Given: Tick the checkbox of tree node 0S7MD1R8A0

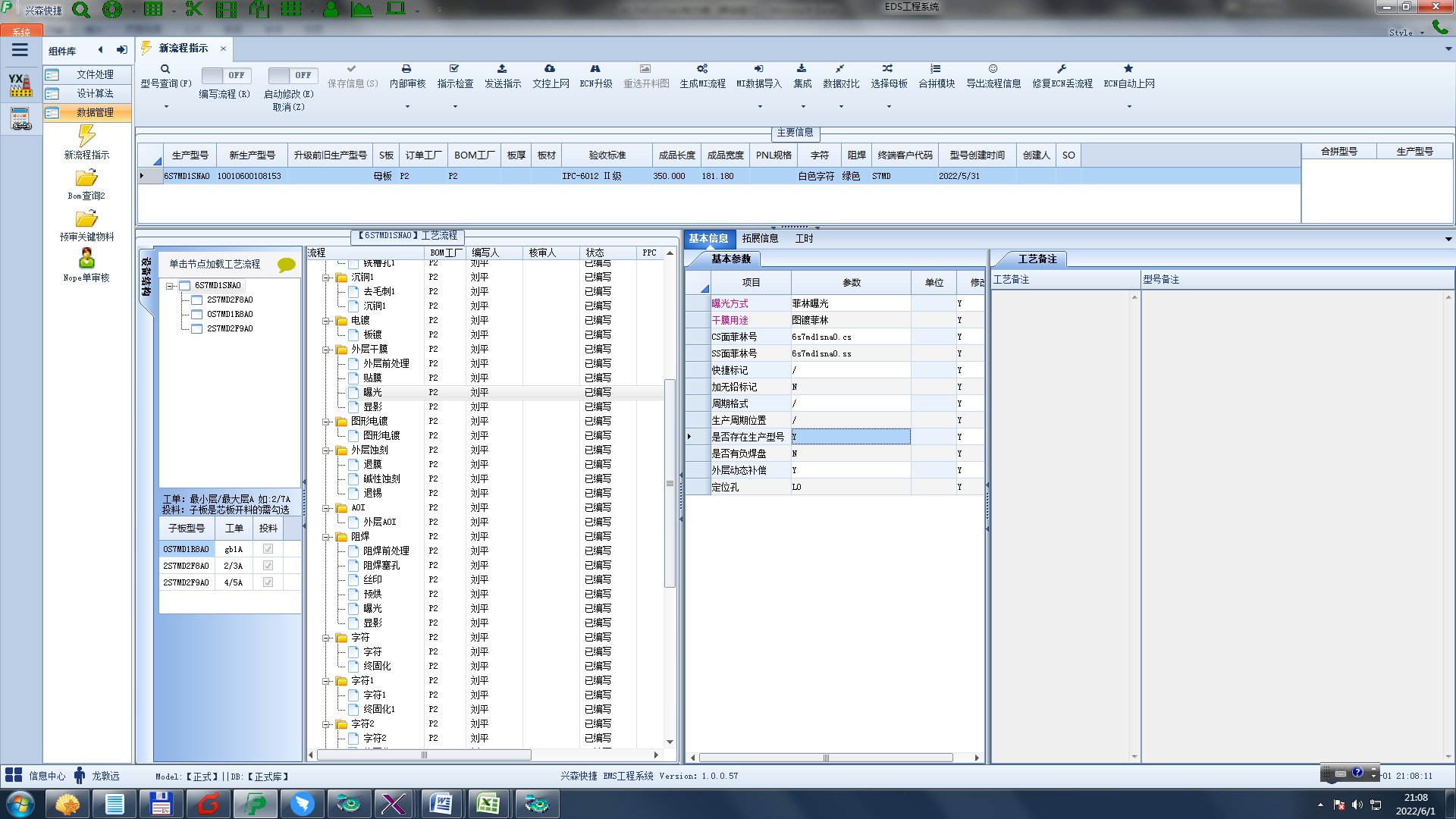Looking at the screenshot, I should pyautogui.click(x=196, y=315).
